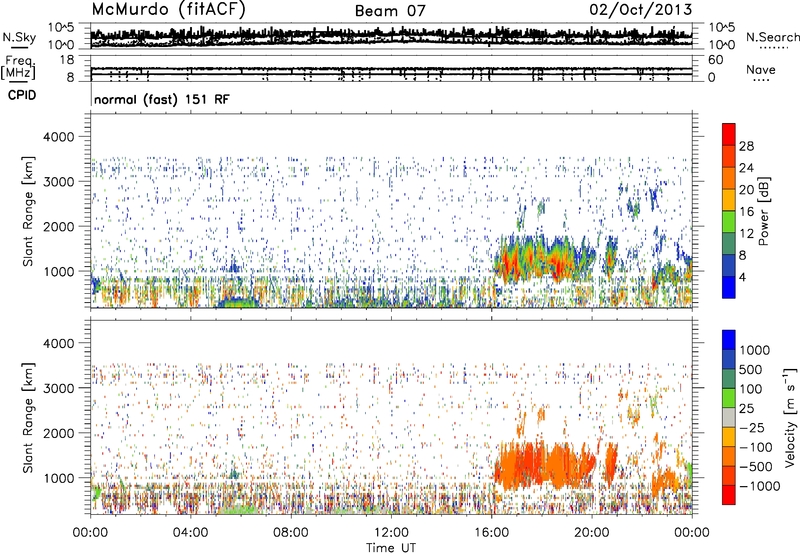Click the '18' frequency axis tick label

67,60
